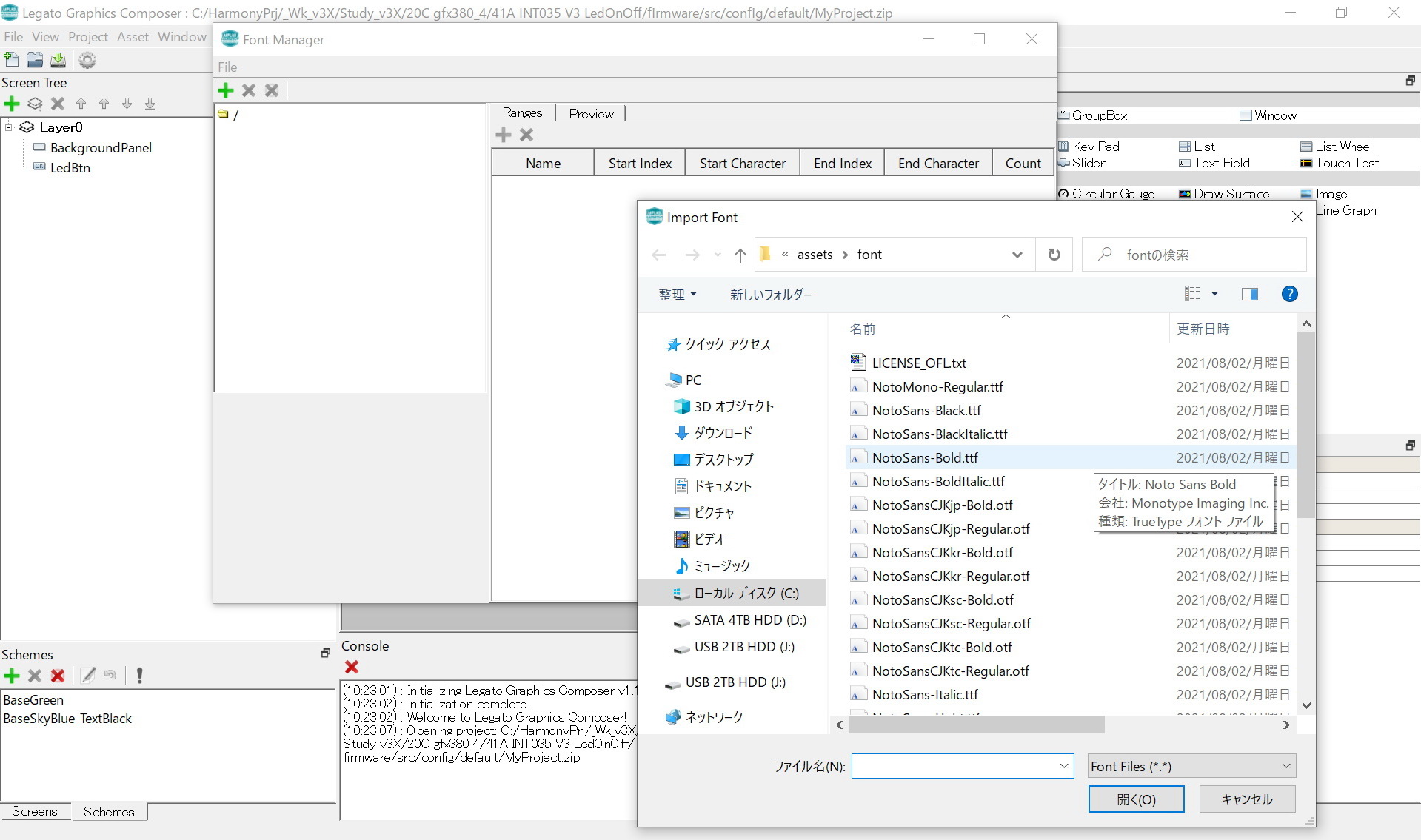The height and width of the screenshot is (840, 1421).
Task: Select NotoSans-Bold.ttf in file list
Action: point(925,457)
